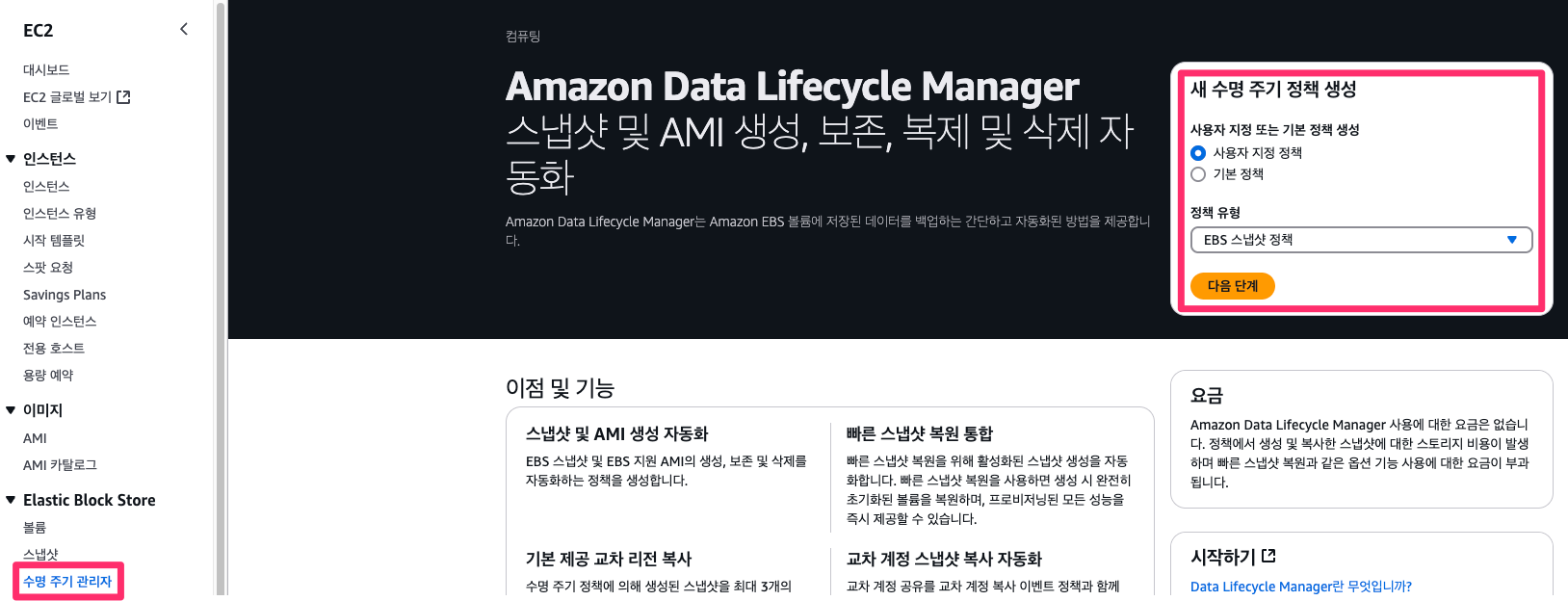Open 스팟 요청 sidebar item
The image size is (1568, 601).
tap(48, 268)
